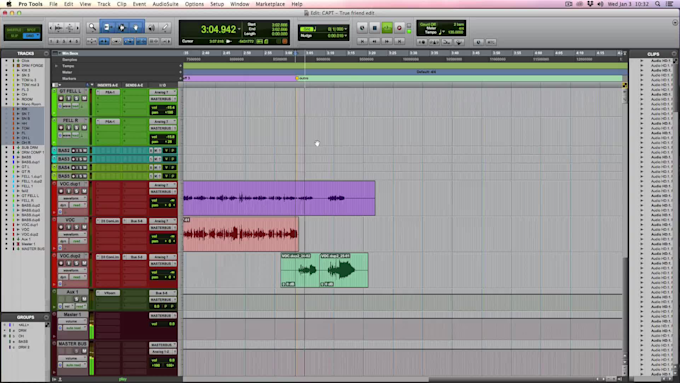Viewport: 680px width, 383px height.
Task: Select MASTER BUS in Tracks list
Action: (33, 249)
